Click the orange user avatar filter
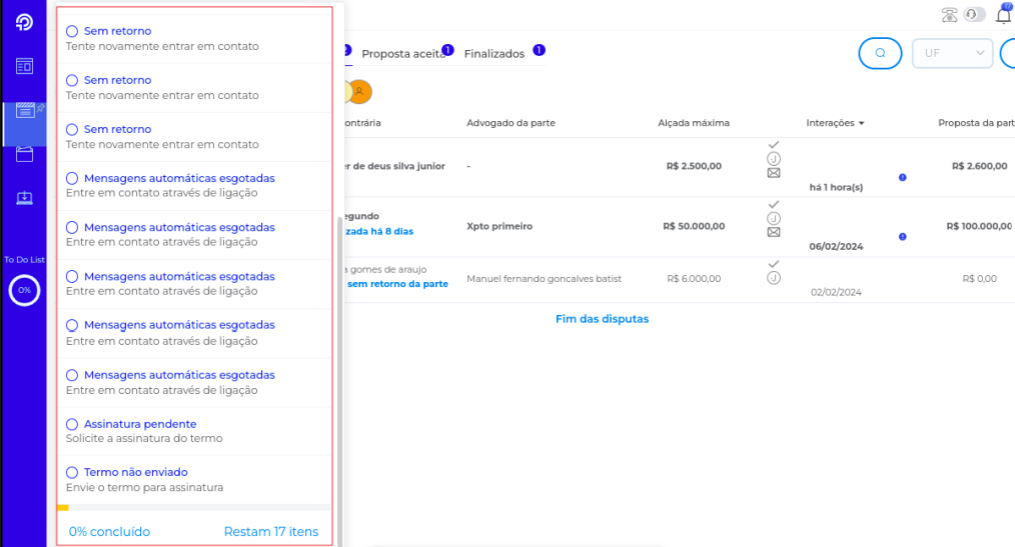 click(x=360, y=91)
